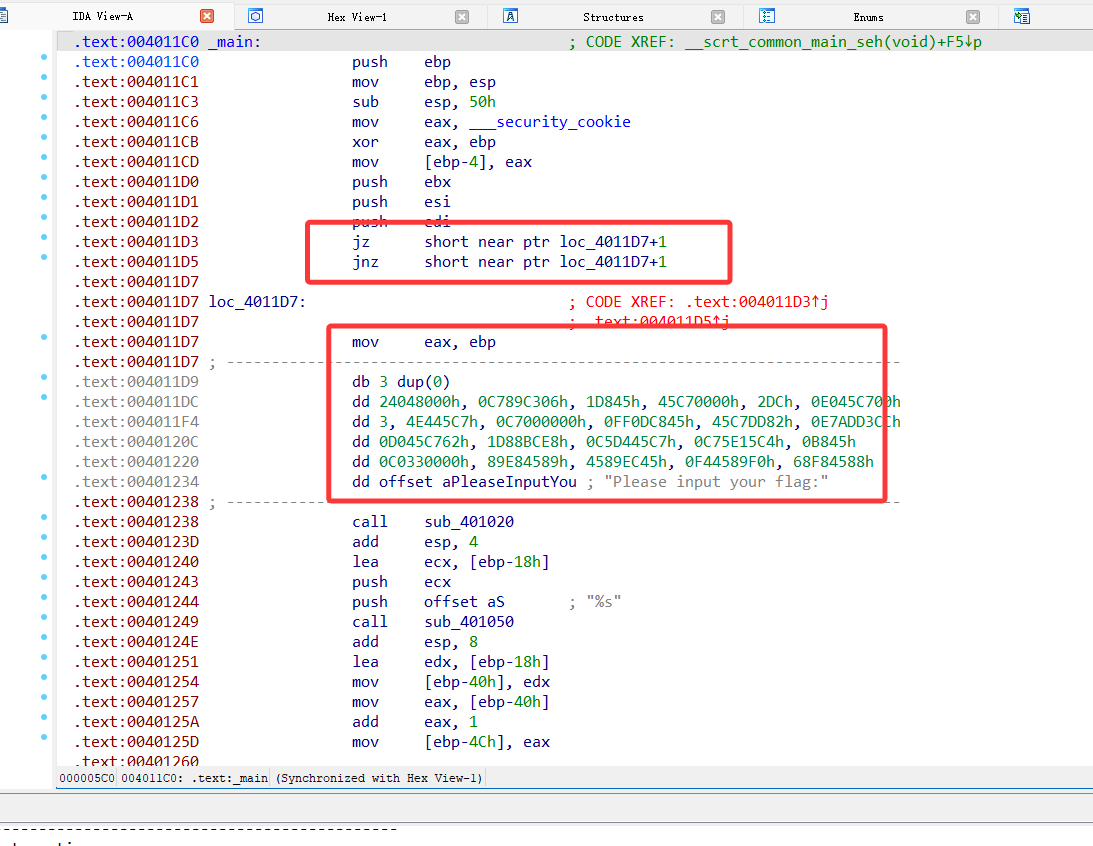
Task: Click the Enums tab icon
Action: [767, 16]
